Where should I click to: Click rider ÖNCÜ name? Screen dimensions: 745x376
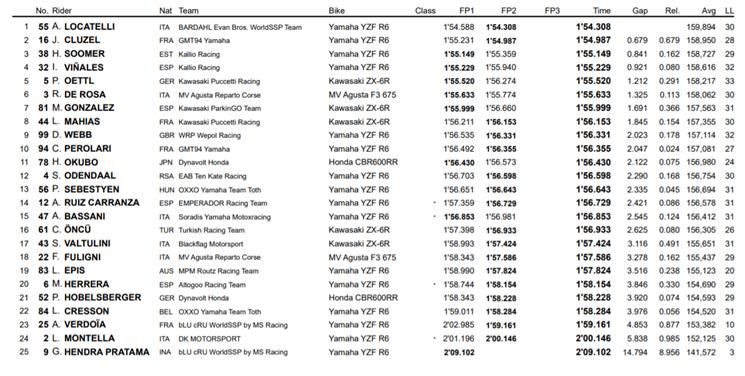pyautogui.click(x=77, y=230)
